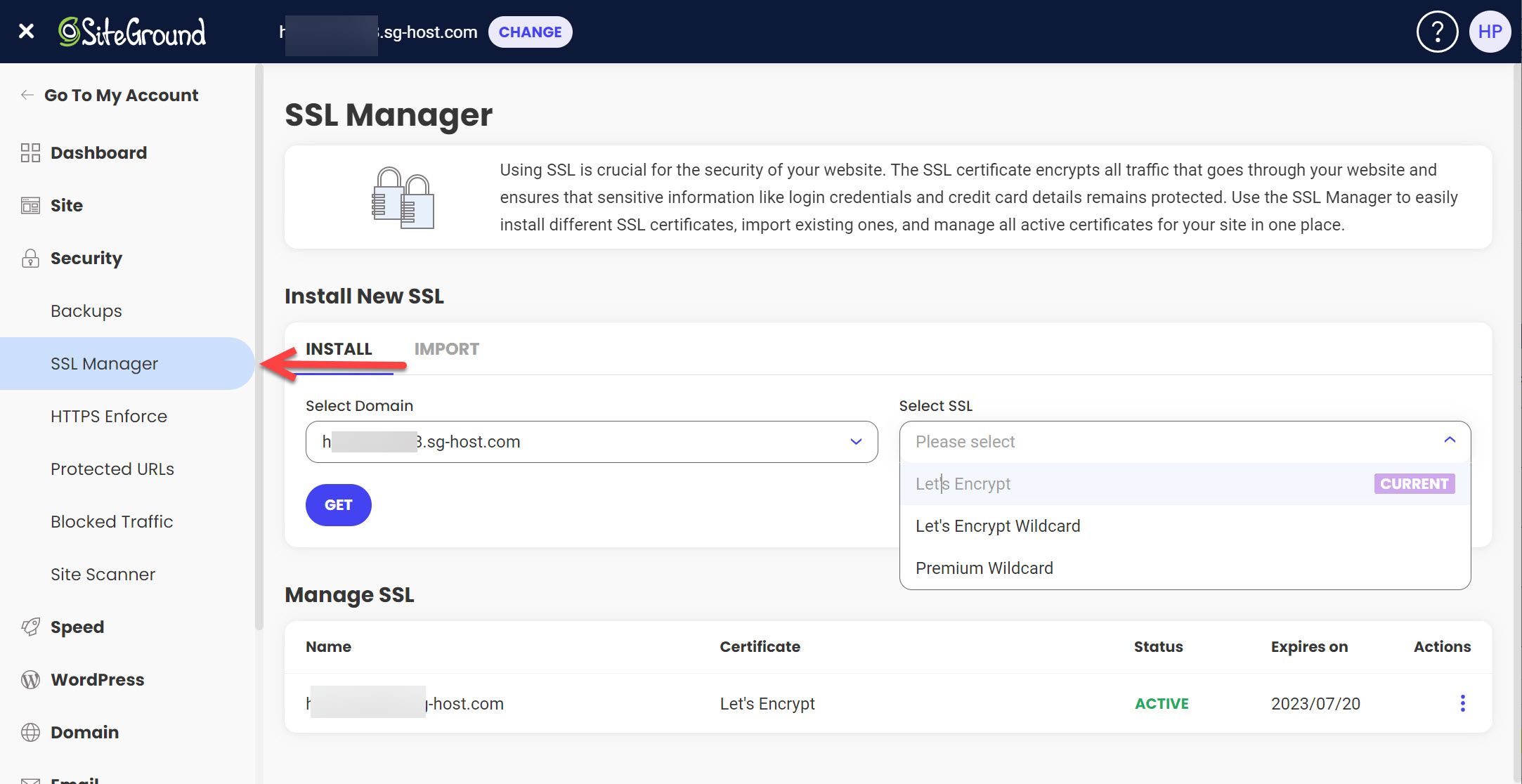
Task: Click the Speed rocket icon
Action: pyautogui.click(x=30, y=627)
